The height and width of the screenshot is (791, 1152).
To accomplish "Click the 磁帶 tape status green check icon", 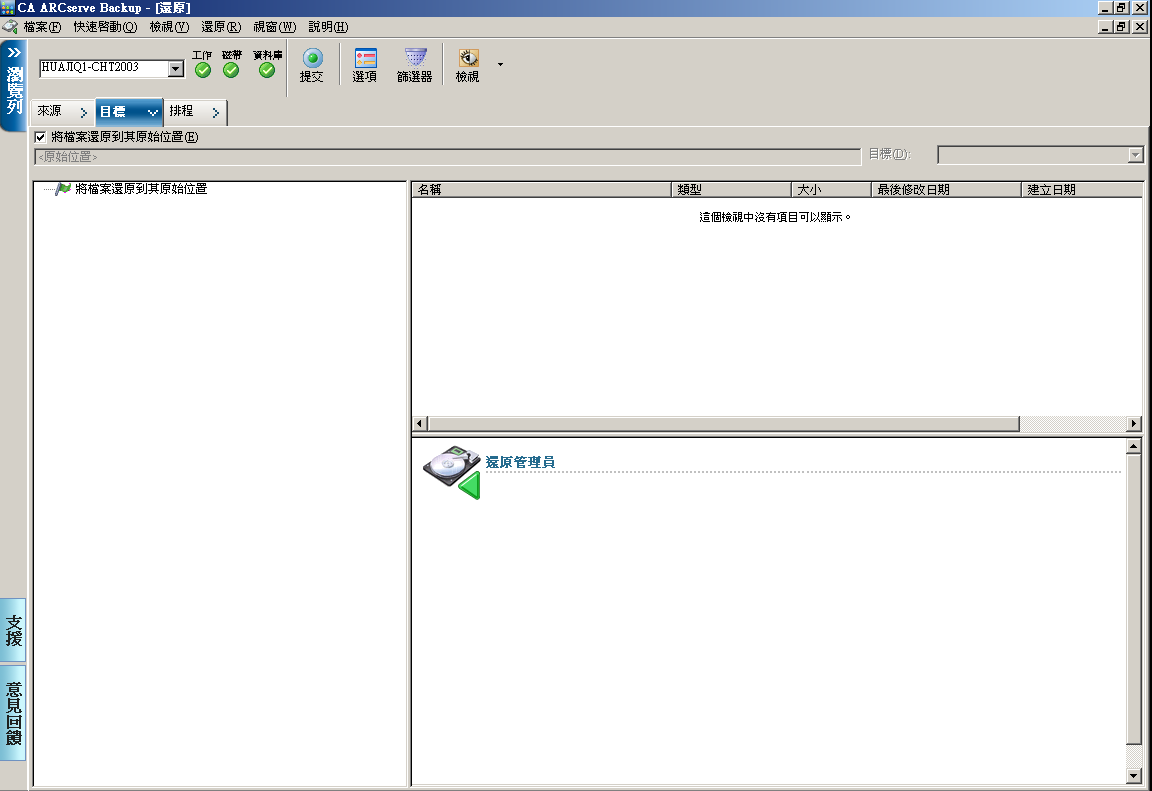I will click(231, 70).
